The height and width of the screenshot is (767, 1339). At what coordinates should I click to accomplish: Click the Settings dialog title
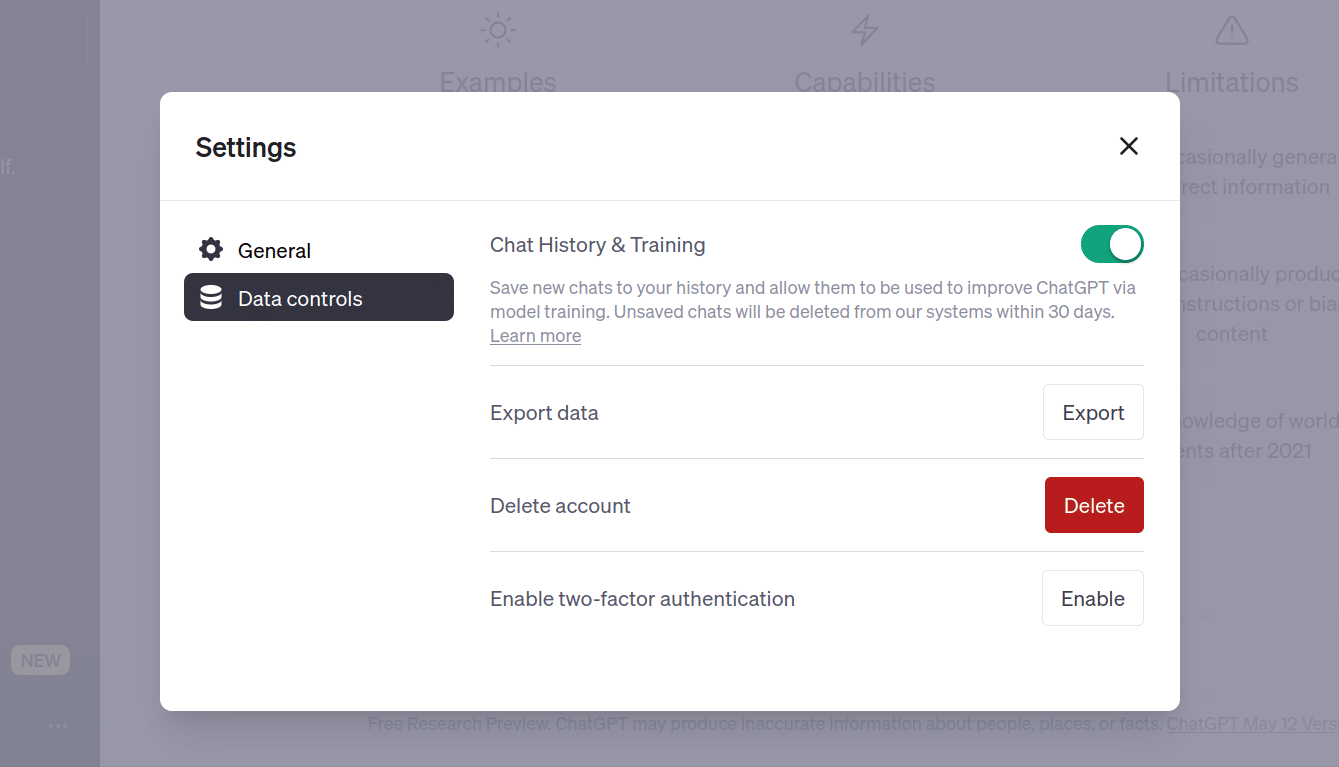(246, 148)
